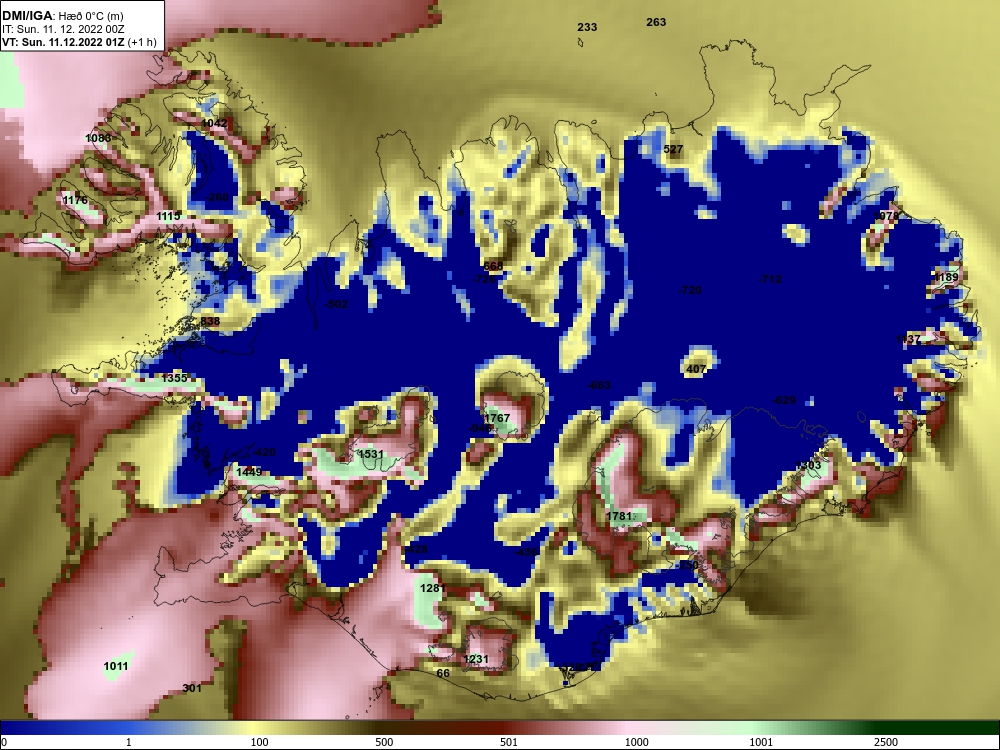Screen dimensions: 1000x750
Task: Click the map value 1231
Action: coord(476,659)
